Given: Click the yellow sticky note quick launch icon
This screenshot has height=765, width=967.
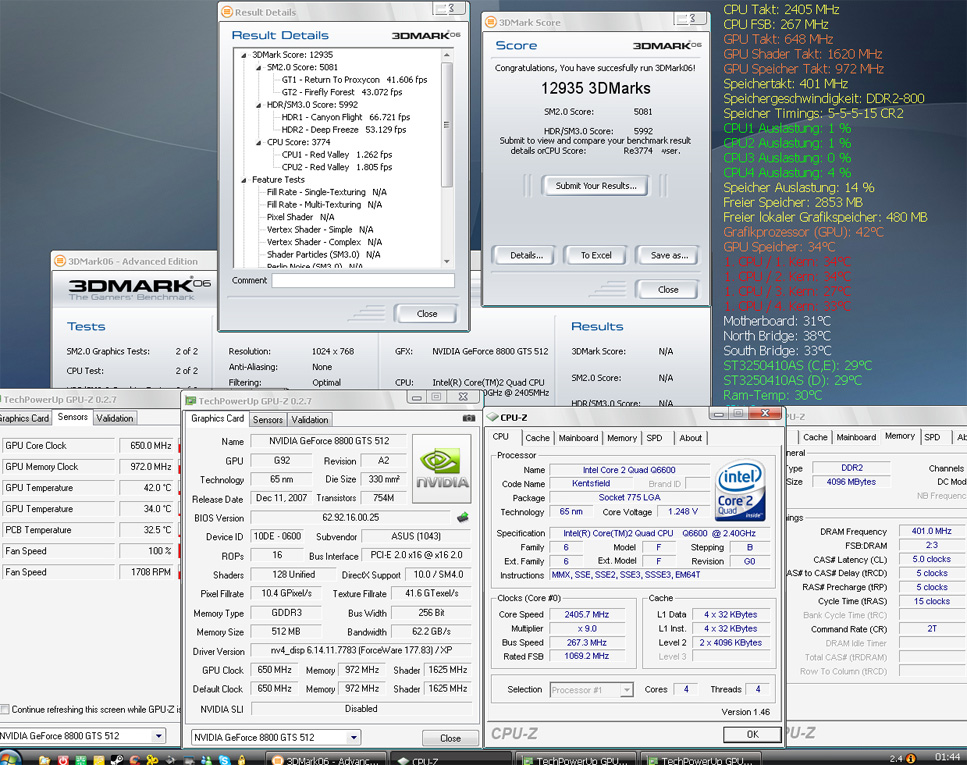Looking at the screenshot, I should (99, 760).
